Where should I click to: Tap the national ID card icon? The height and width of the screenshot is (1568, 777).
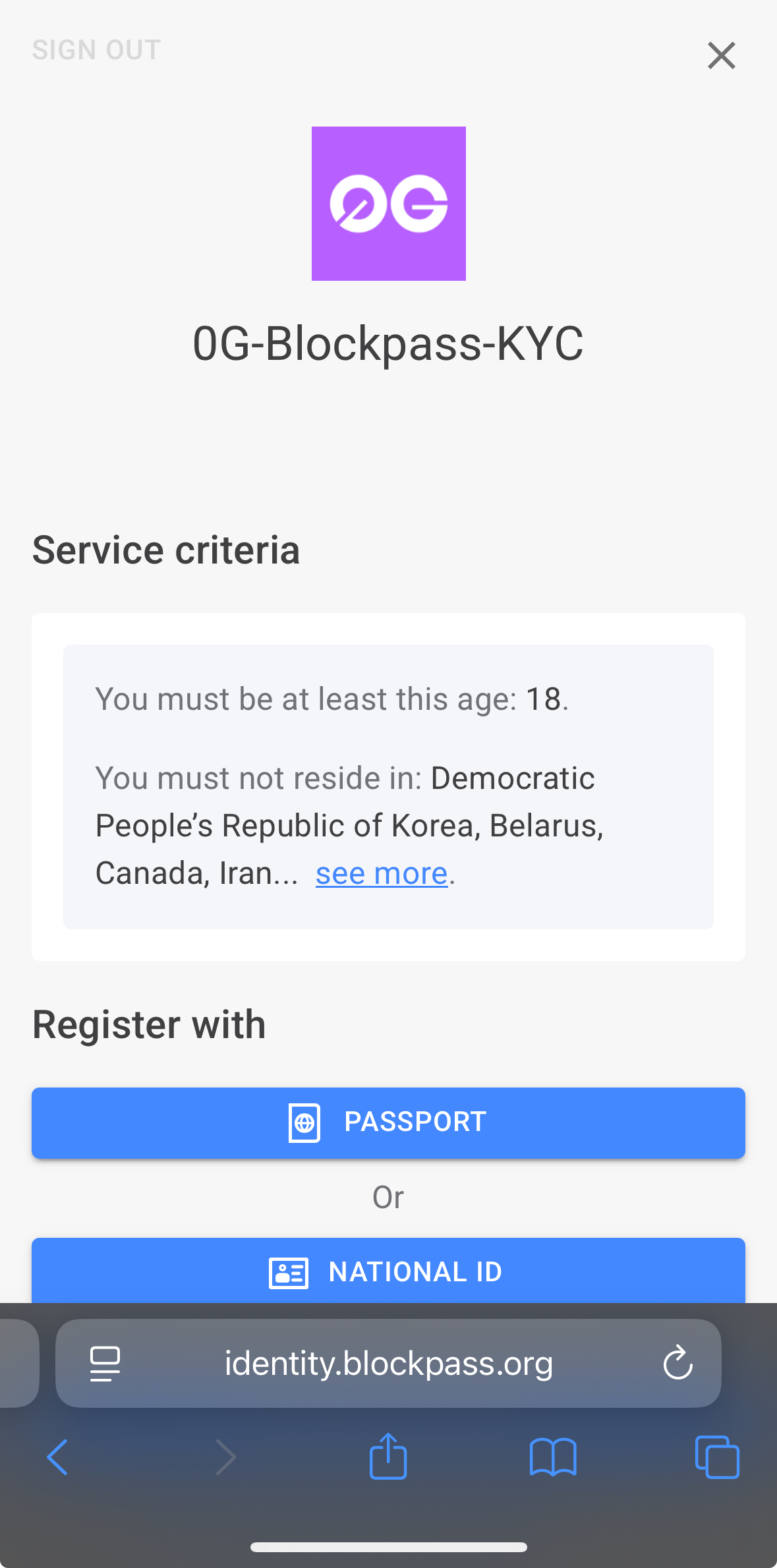click(289, 1273)
